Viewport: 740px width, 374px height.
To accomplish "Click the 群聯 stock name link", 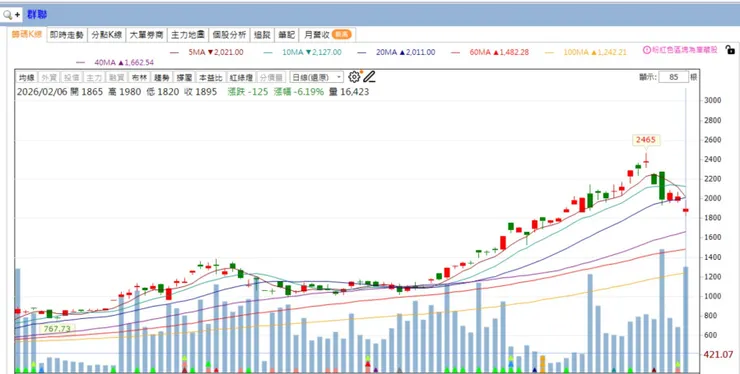I will tap(36, 15).
